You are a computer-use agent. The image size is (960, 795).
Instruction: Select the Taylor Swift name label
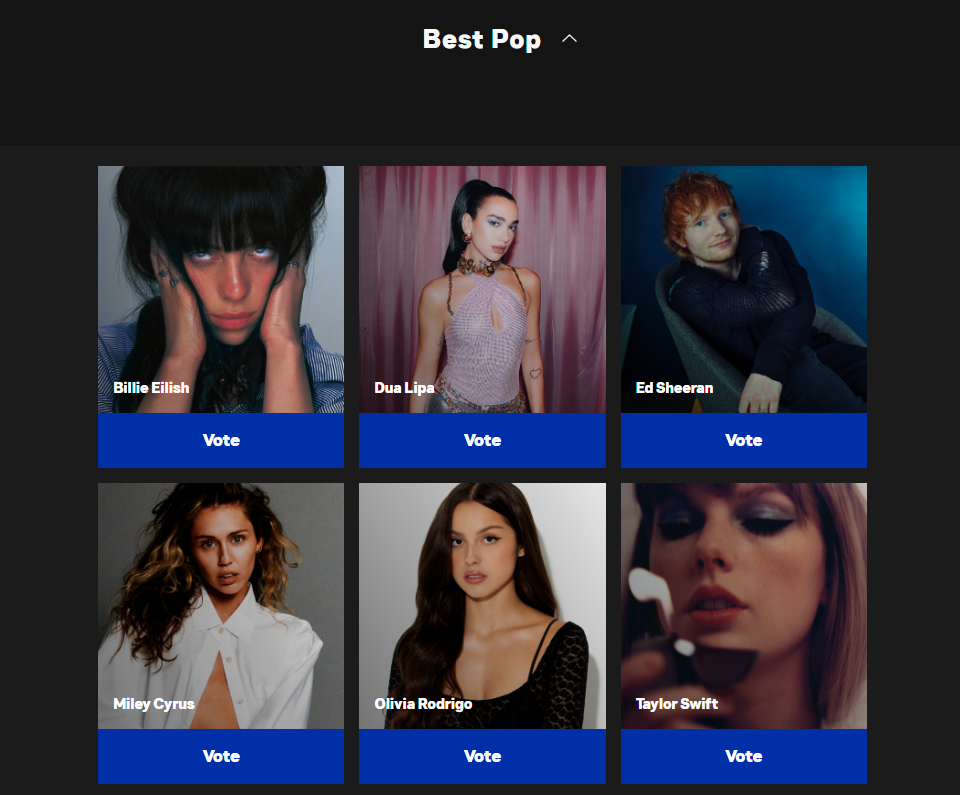(x=677, y=704)
